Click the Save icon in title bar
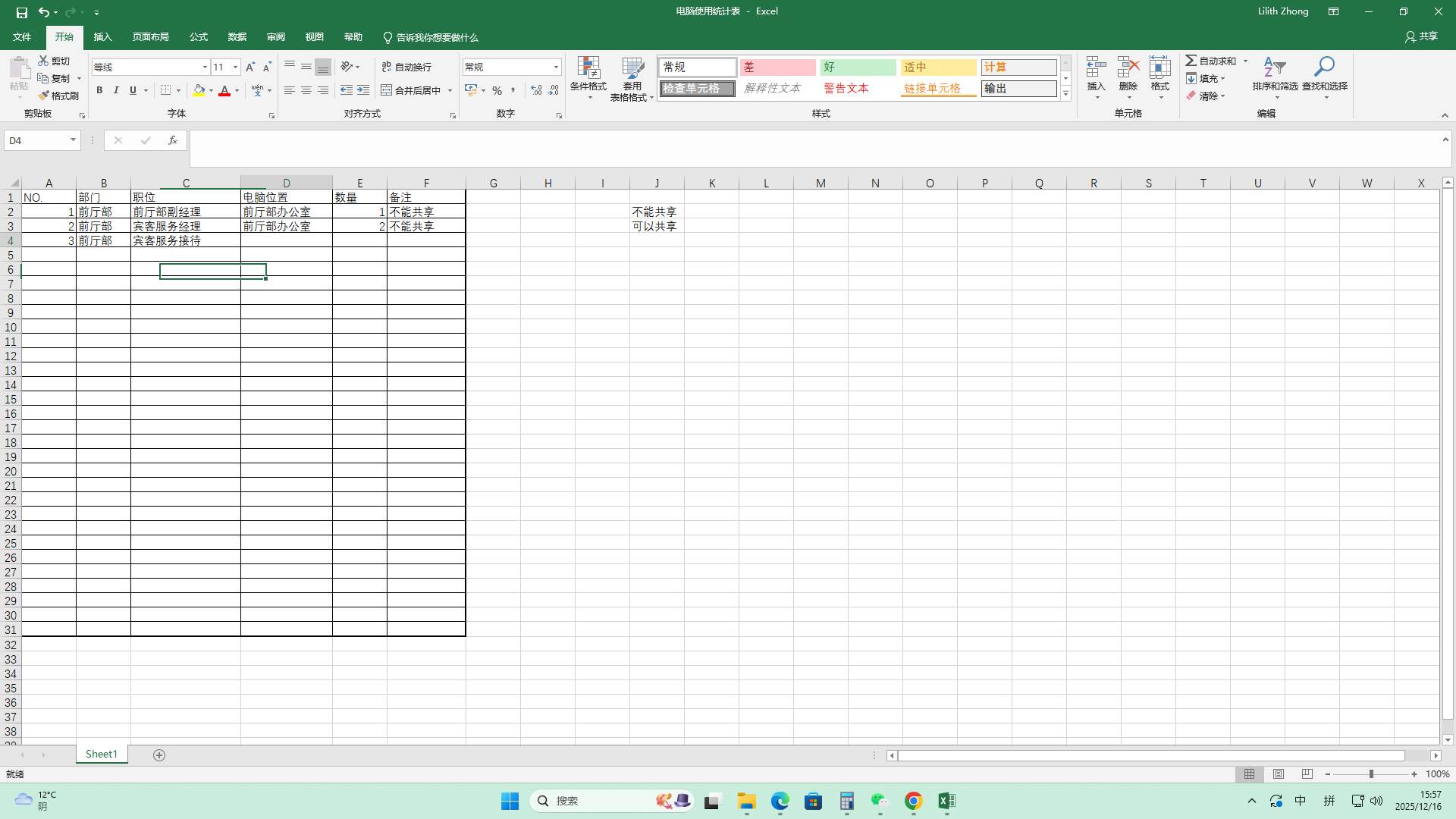Image resolution: width=1456 pixels, height=819 pixels. coord(21,12)
